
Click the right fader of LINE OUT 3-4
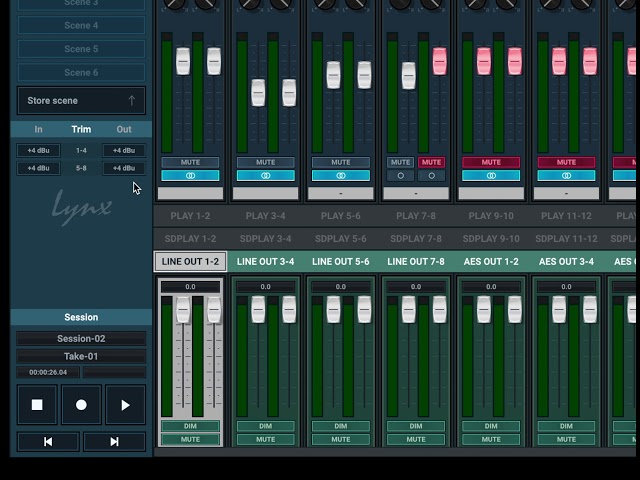[289, 309]
